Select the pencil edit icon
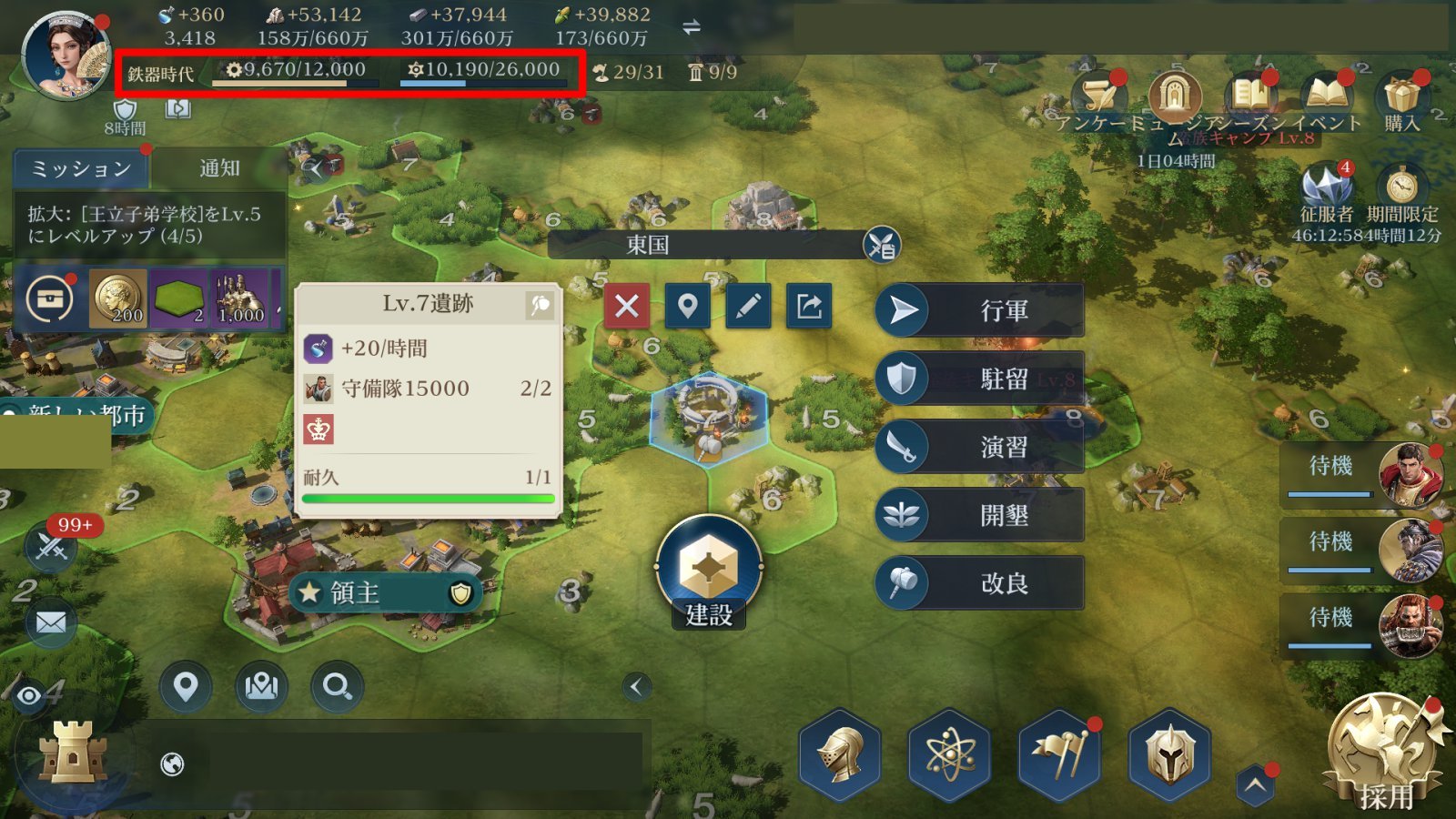 748,306
